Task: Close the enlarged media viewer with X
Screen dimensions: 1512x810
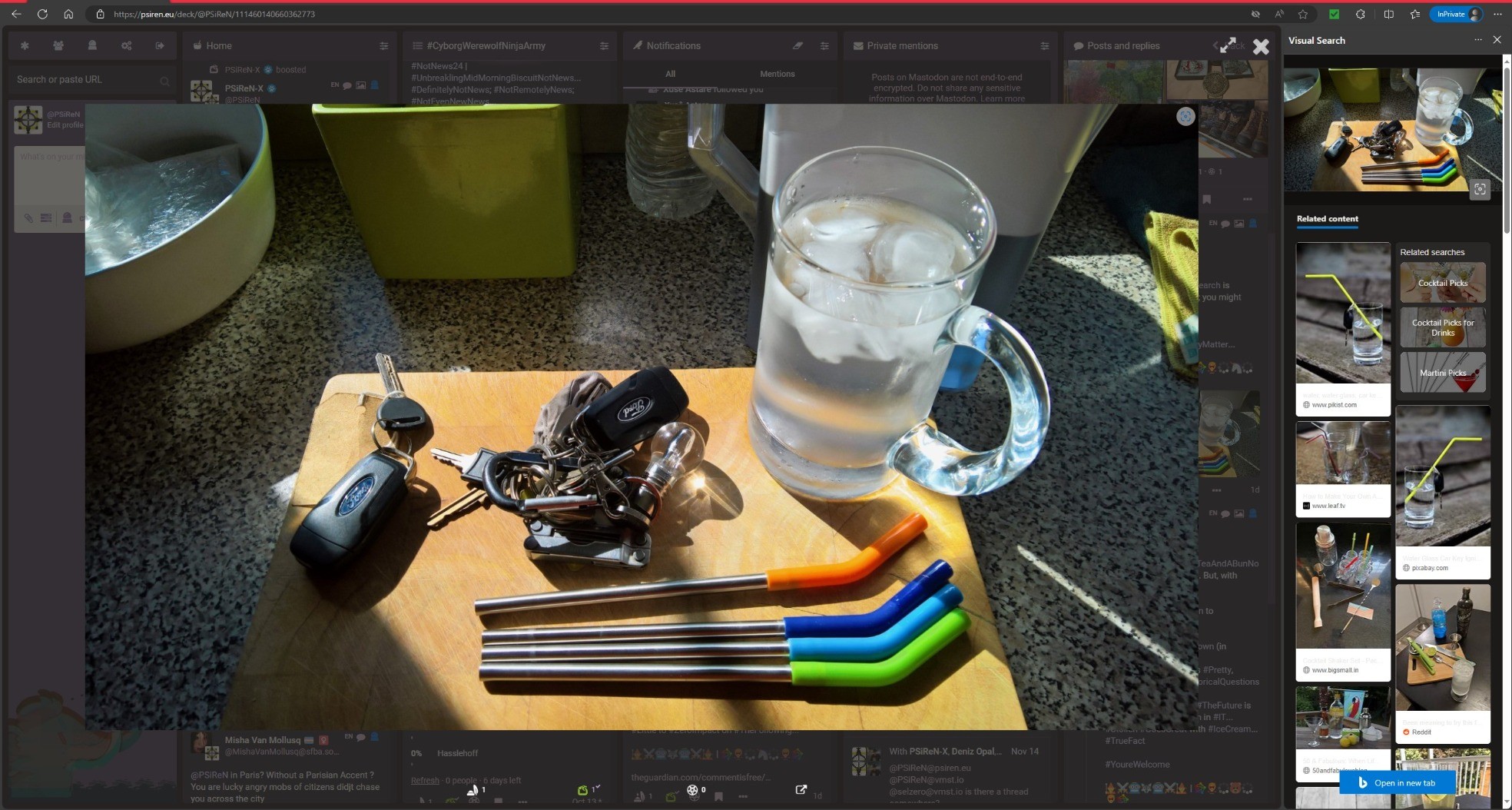Action: click(x=1261, y=47)
